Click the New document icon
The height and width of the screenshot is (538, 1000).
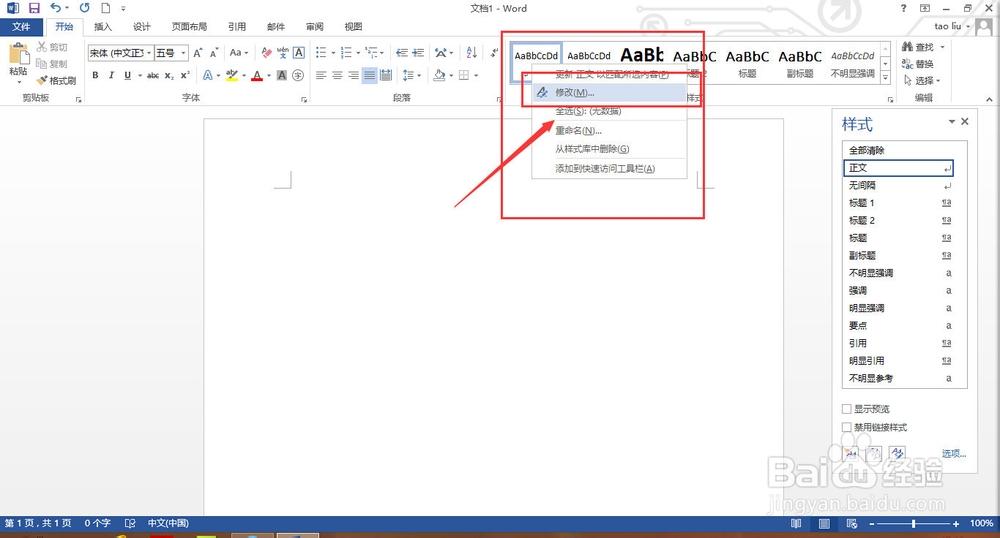[x=106, y=8]
